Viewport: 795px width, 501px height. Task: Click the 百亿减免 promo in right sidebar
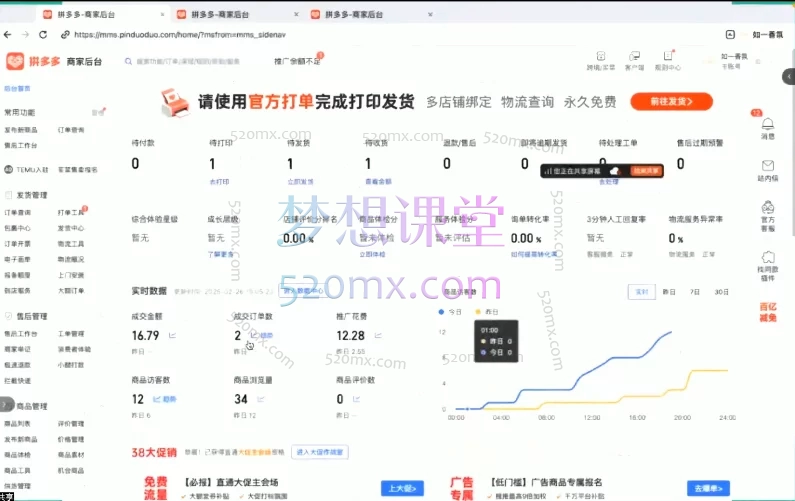[x=768, y=312]
